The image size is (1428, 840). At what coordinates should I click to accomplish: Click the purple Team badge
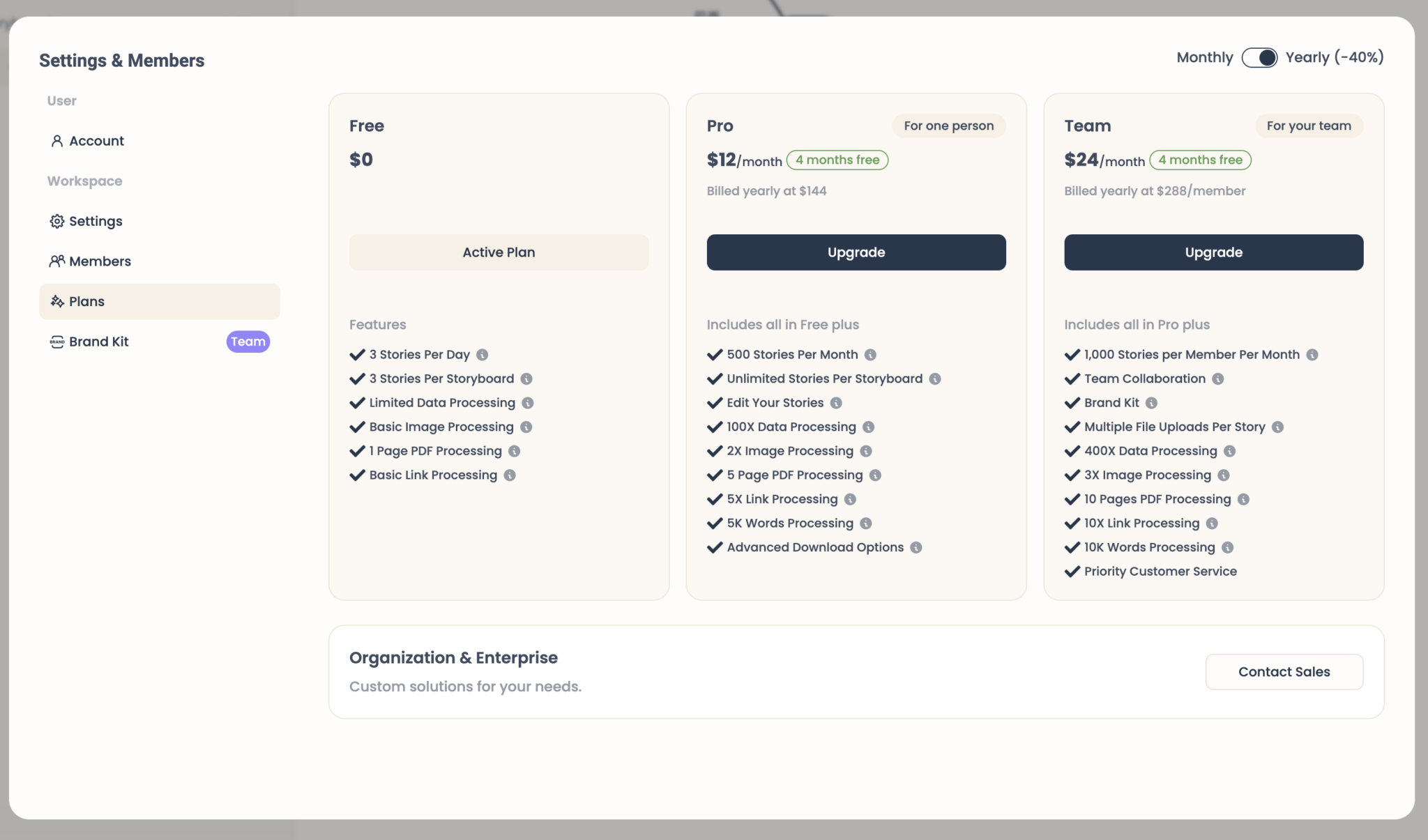(x=248, y=342)
